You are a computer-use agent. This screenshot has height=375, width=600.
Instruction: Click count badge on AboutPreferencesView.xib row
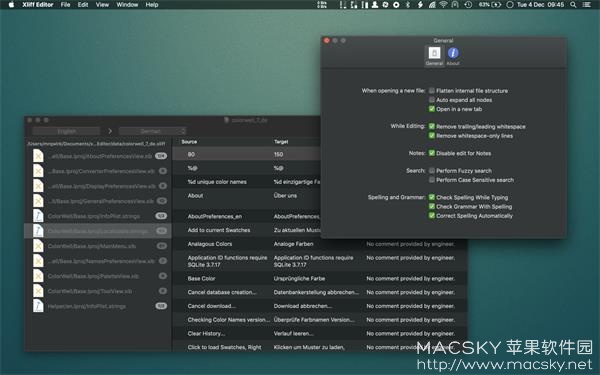click(161, 156)
